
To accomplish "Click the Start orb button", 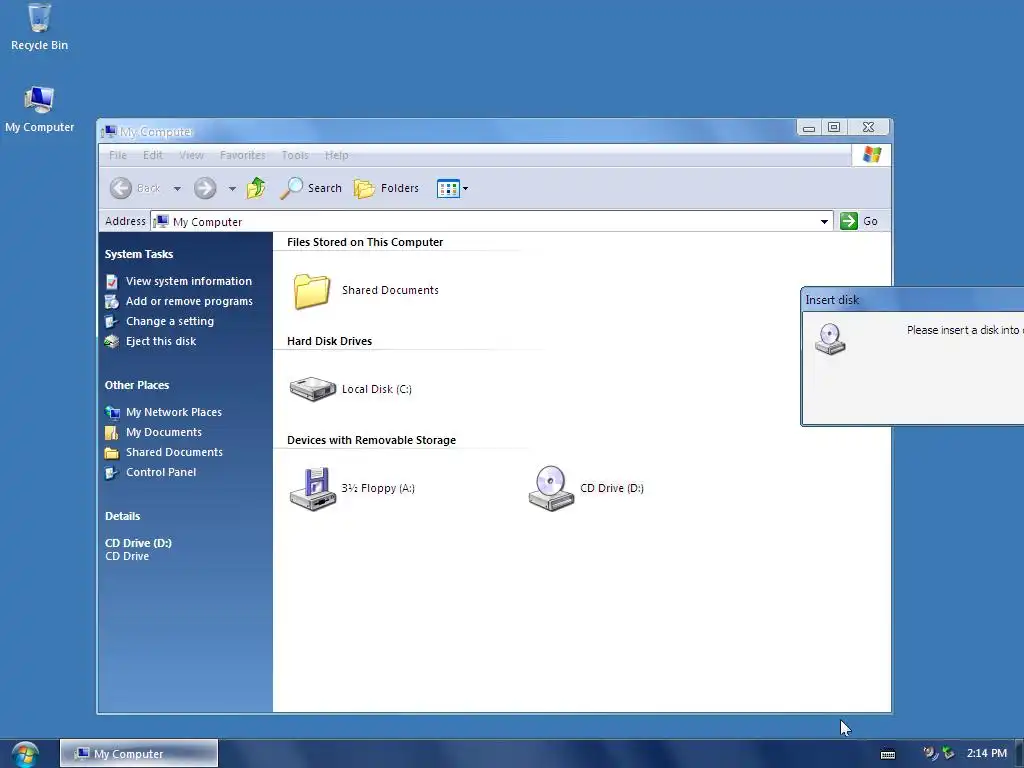I will point(25,754).
